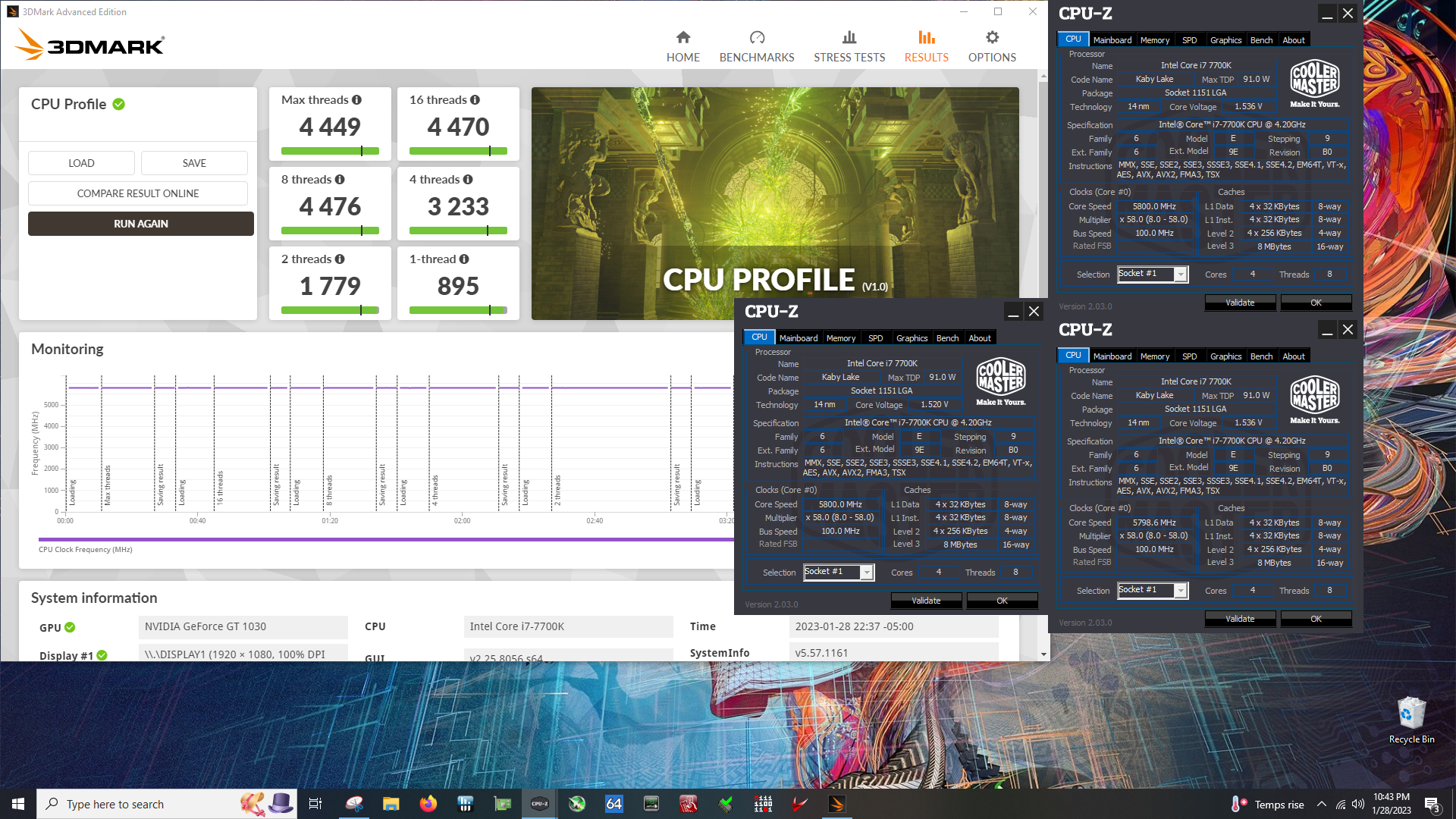Click COMPARE RESULT ONLINE
The width and height of the screenshot is (1456, 819).
(138, 193)
